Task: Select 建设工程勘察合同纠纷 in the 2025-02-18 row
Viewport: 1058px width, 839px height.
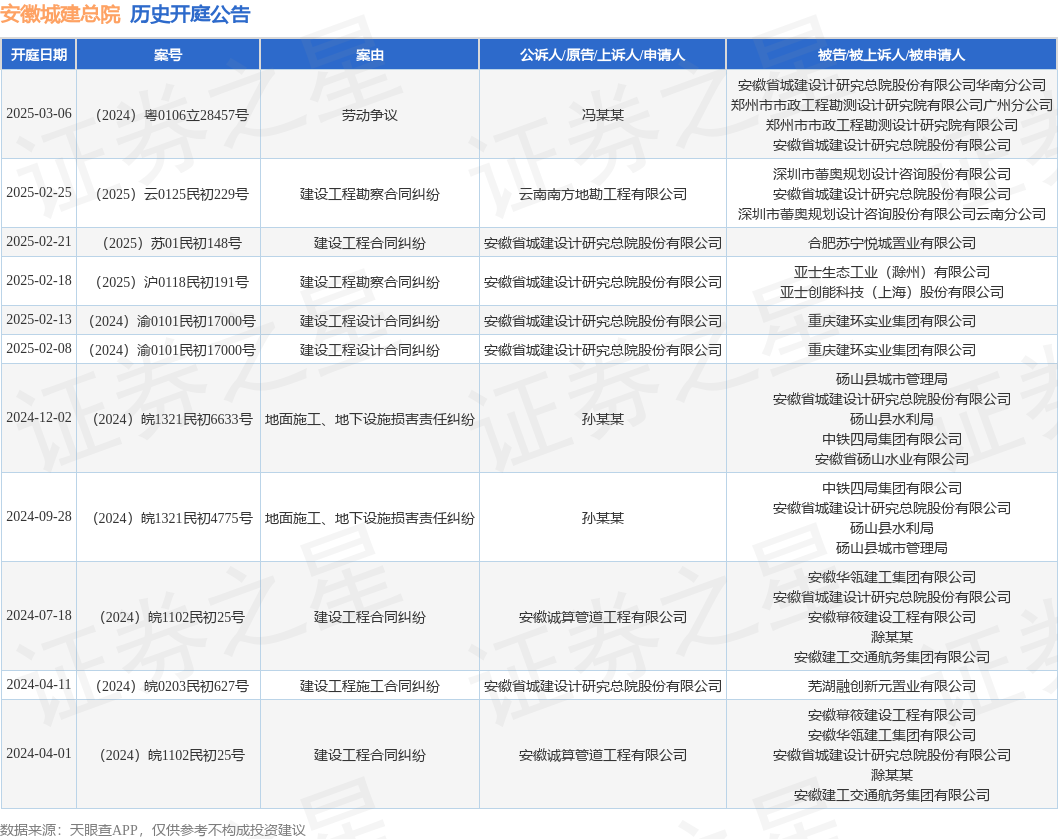Action: [x=370, y=282]
